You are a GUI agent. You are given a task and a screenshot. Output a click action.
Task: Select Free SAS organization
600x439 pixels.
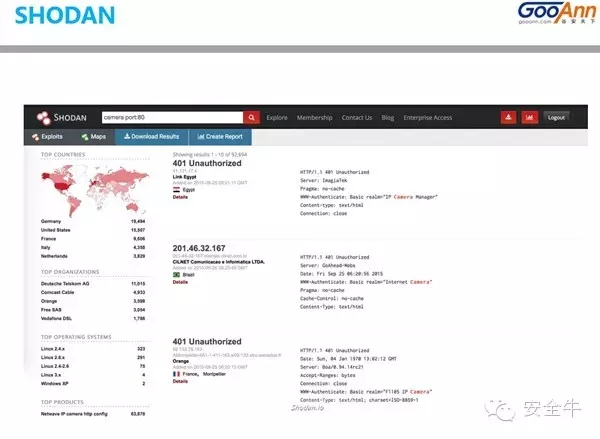tap(93, 310)
